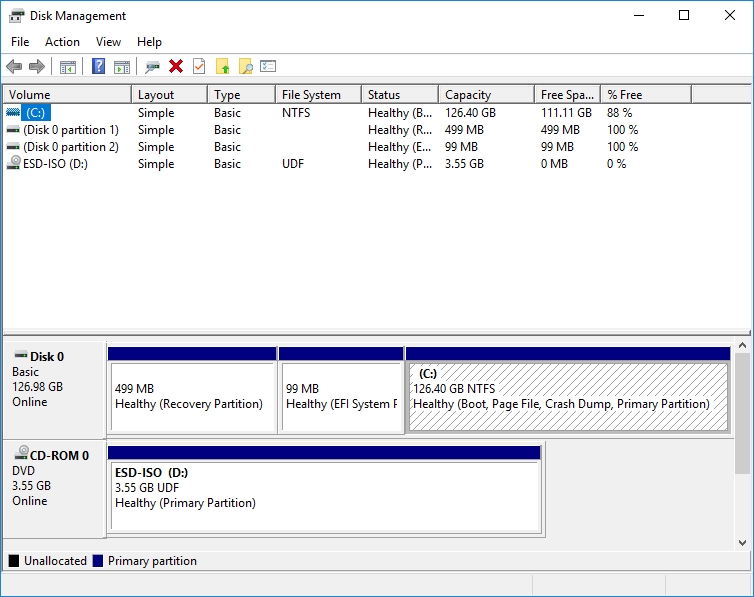This screenshot has width=754, height=597.
Task: Click the ESD-ISO disc drive icon
Action: tap(13, 163)
